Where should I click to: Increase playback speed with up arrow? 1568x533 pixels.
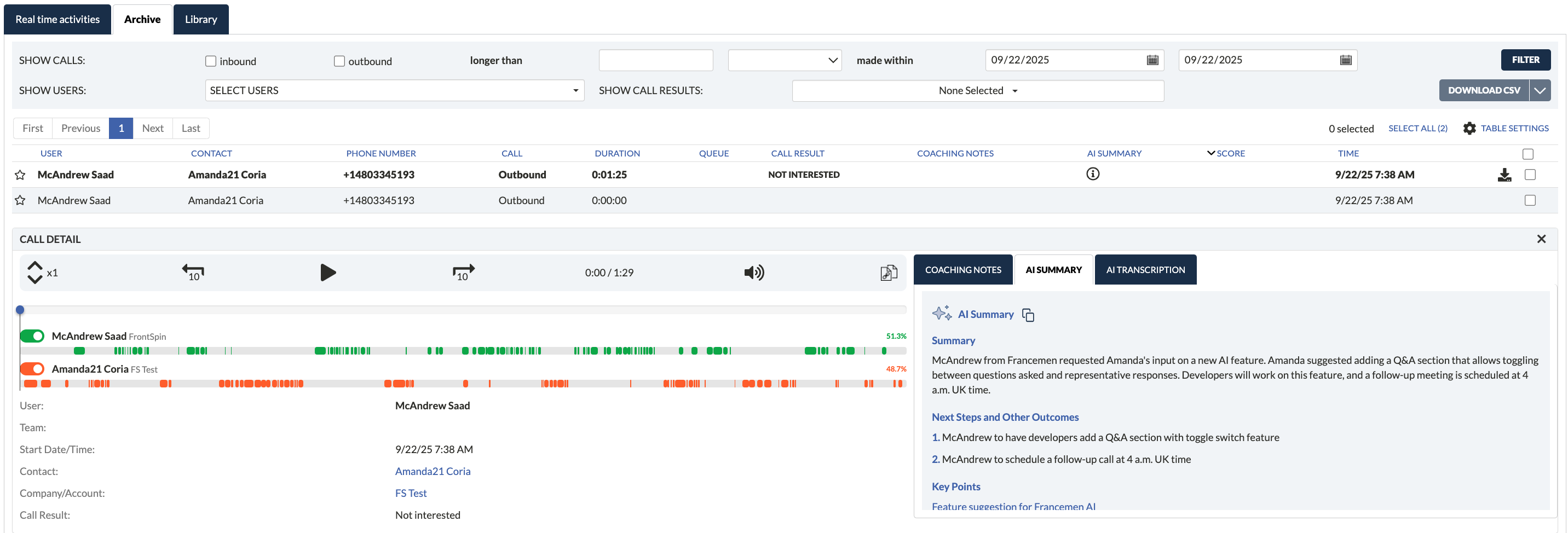pos(34,265)
